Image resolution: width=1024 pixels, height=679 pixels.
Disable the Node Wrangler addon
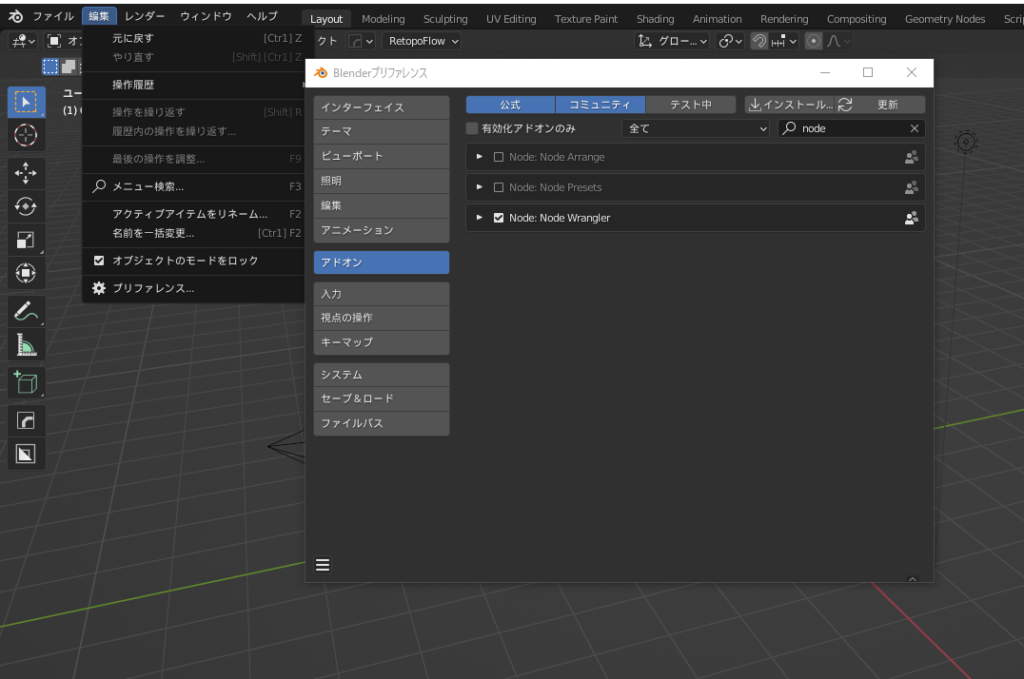coord(498,217)
